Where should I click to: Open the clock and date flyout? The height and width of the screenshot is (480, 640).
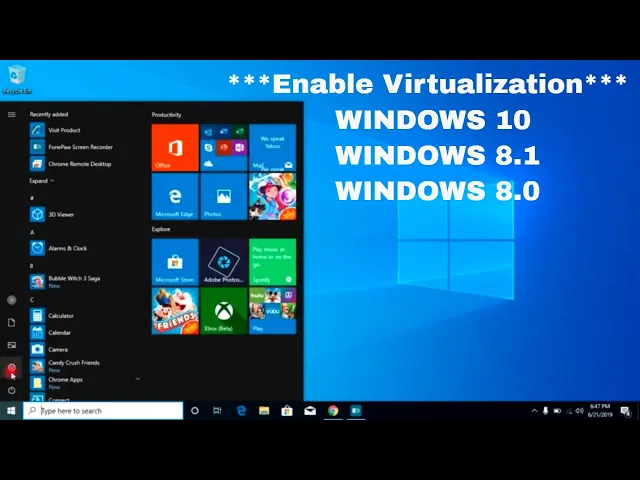600,411
